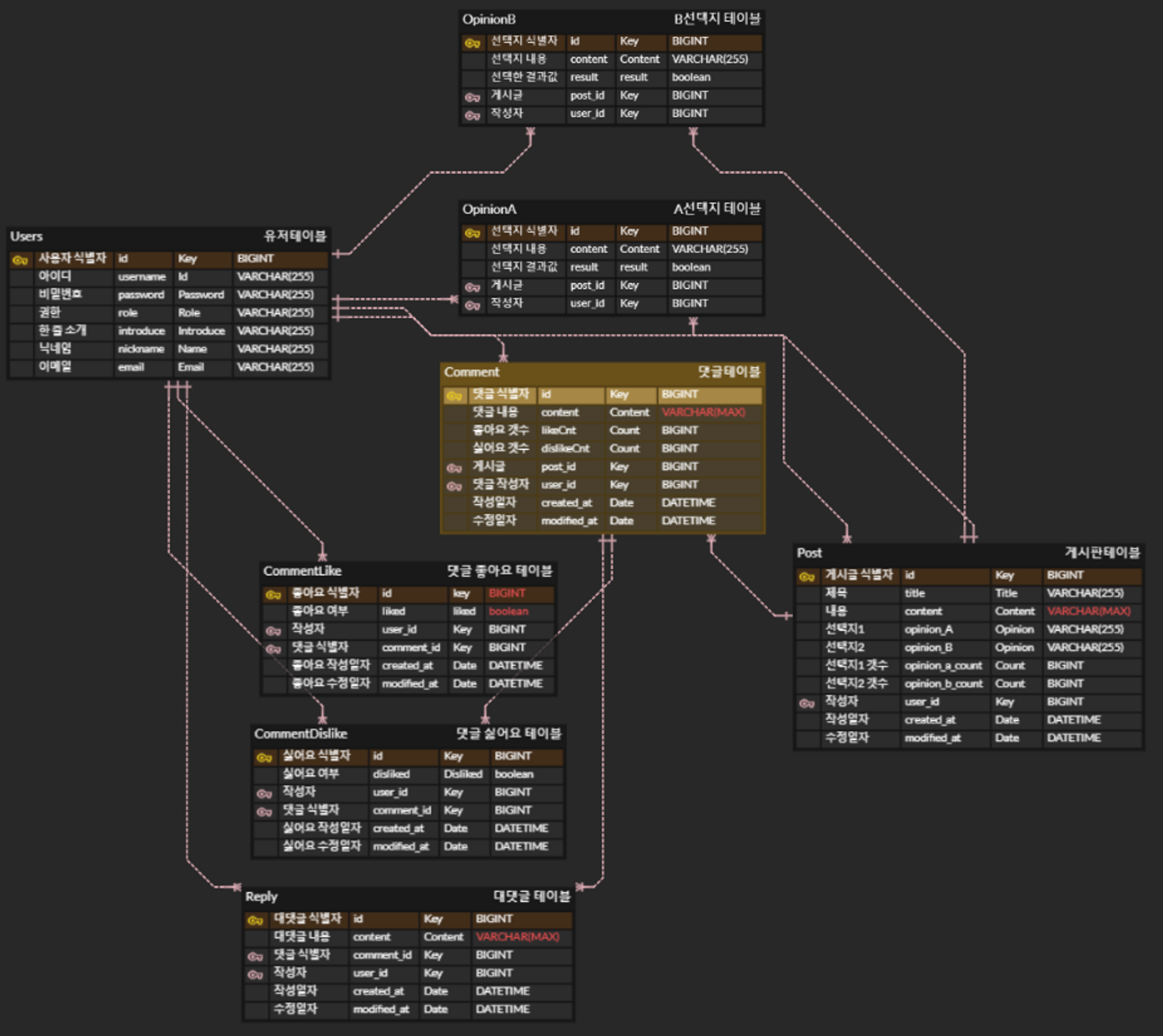Image resolution: width=1163 pixels, height=1036 pixels.
Task: Select the key icon on CommentDislike user_id
Action: tap(262, 792)
